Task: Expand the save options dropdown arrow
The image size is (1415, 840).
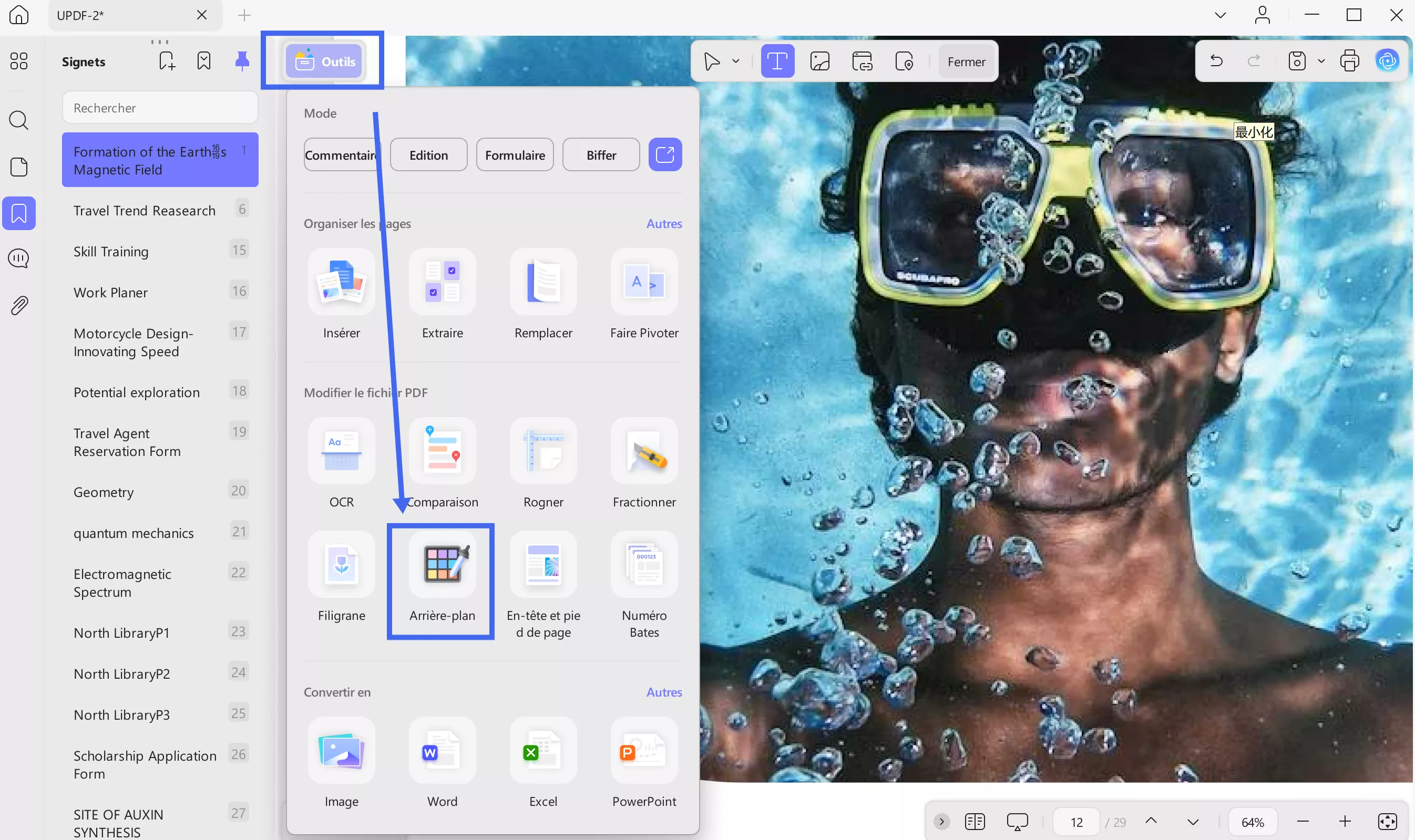Action: coord(1321,60)
